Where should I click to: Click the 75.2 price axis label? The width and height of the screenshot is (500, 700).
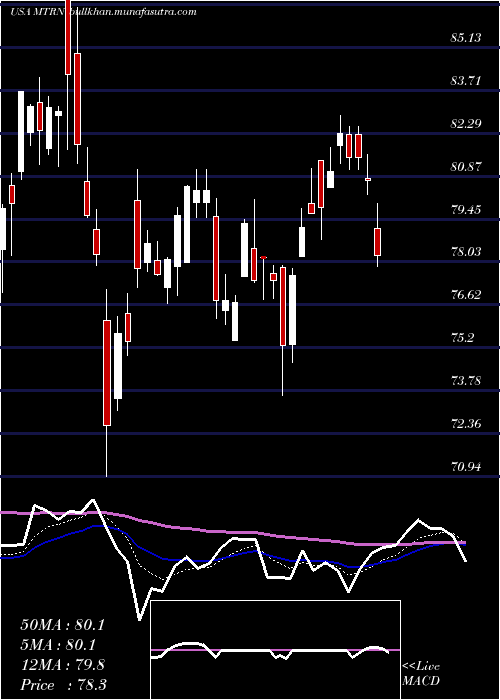tap(462, 338)
